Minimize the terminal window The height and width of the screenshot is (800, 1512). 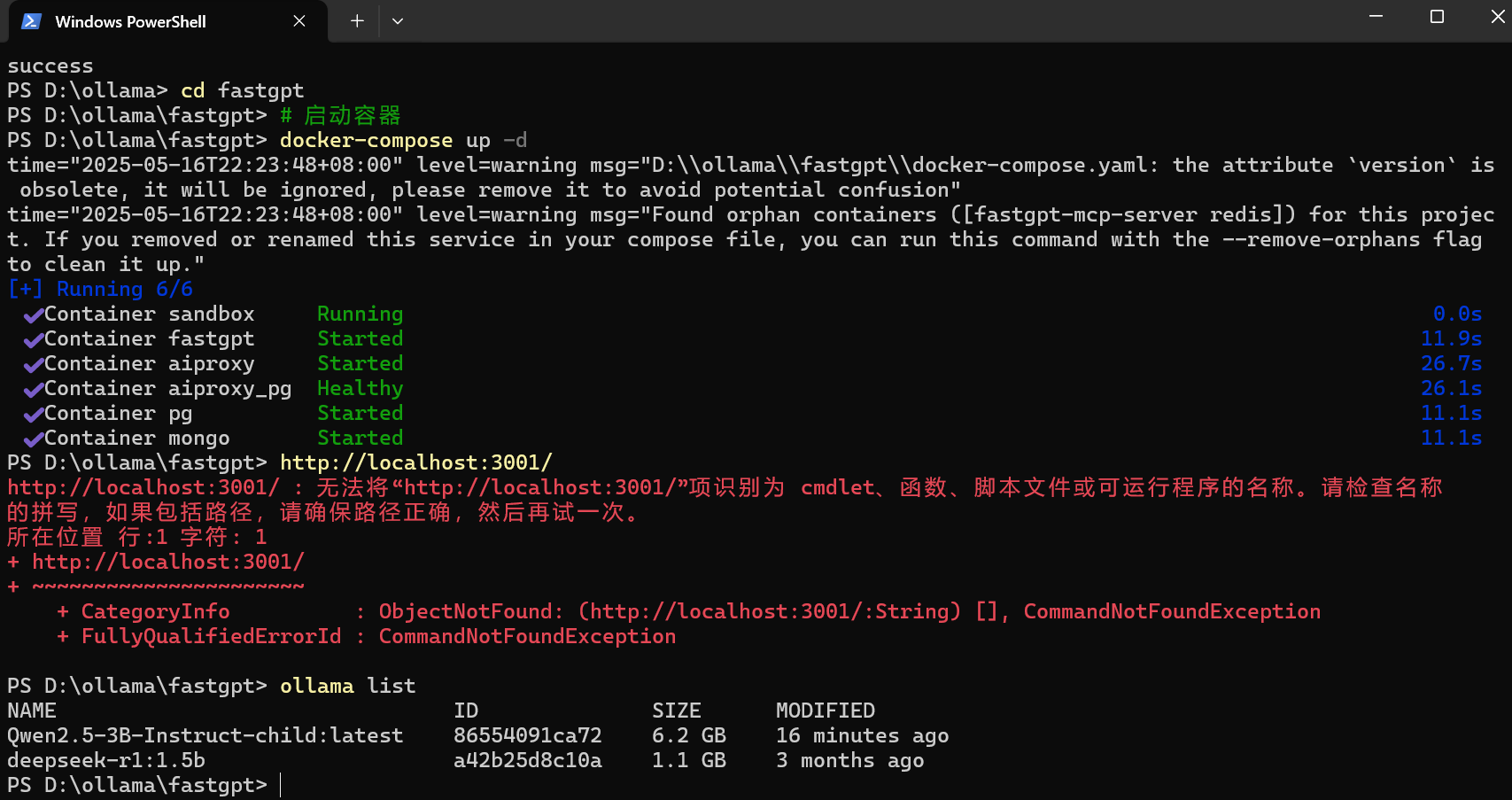tap(1376, 17)
